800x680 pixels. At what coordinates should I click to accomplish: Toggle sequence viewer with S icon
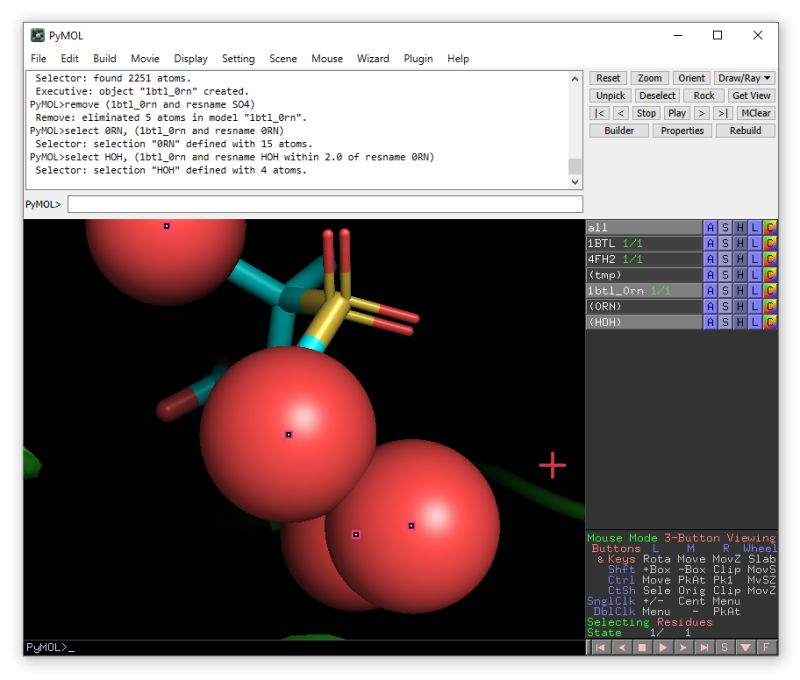(x=724, y=647)
